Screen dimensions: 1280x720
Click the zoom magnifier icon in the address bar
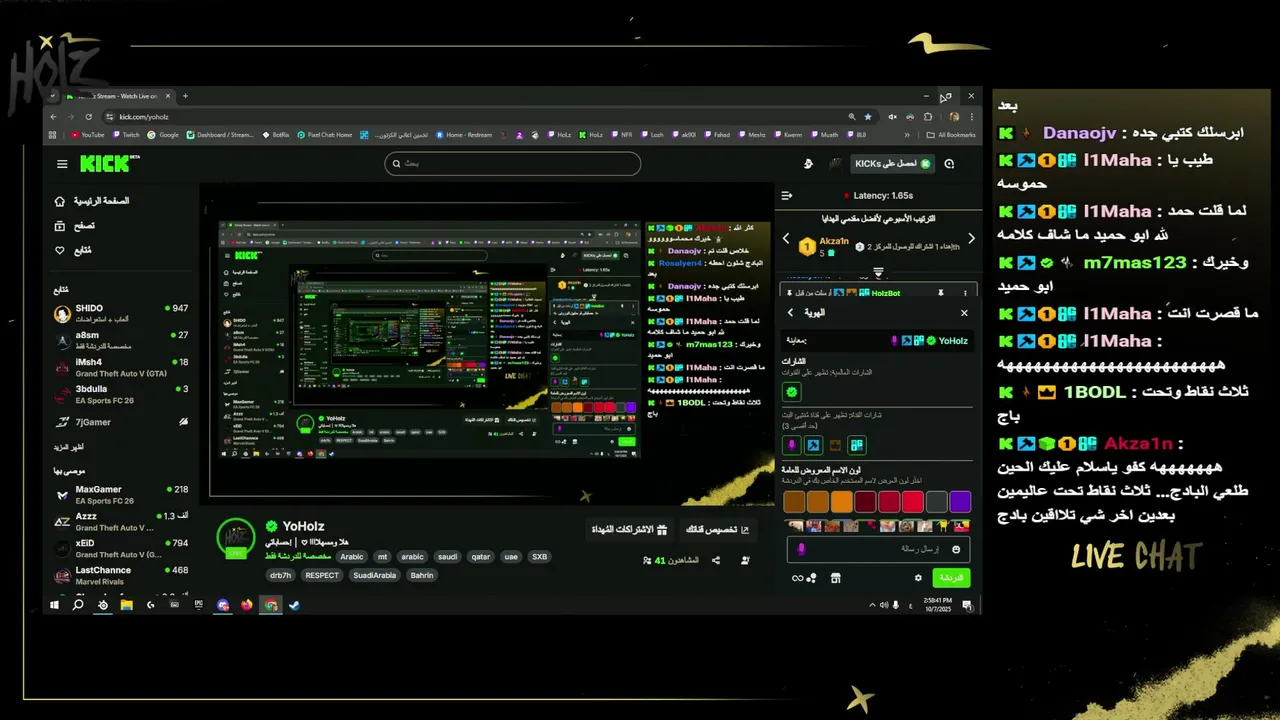tap(851, 117)
